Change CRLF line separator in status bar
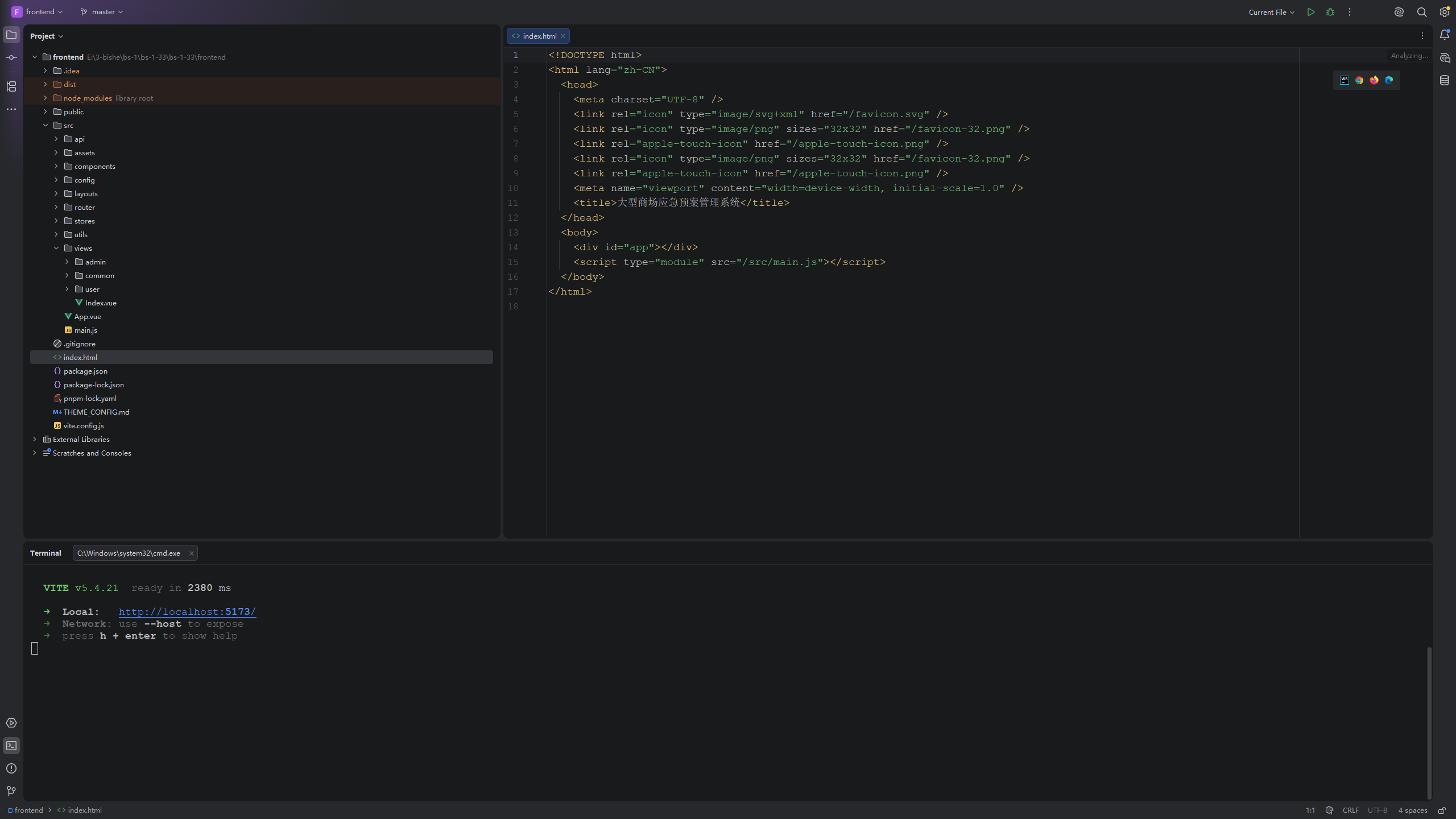 coord(1351,810)
